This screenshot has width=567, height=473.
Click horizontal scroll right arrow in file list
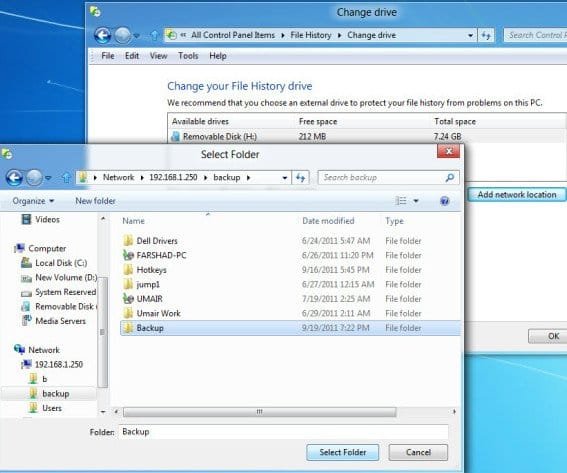(x=454, y=412)
